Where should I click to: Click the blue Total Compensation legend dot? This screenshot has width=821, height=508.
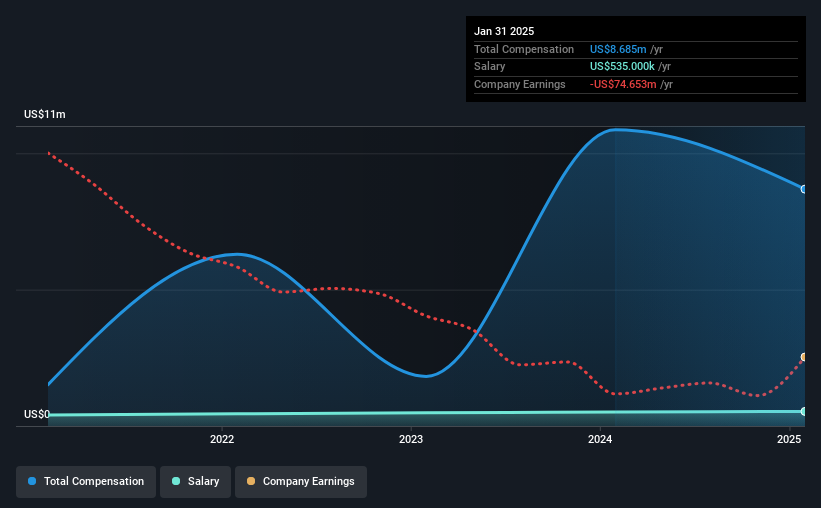pyautogui.click(x=32, y=481)
